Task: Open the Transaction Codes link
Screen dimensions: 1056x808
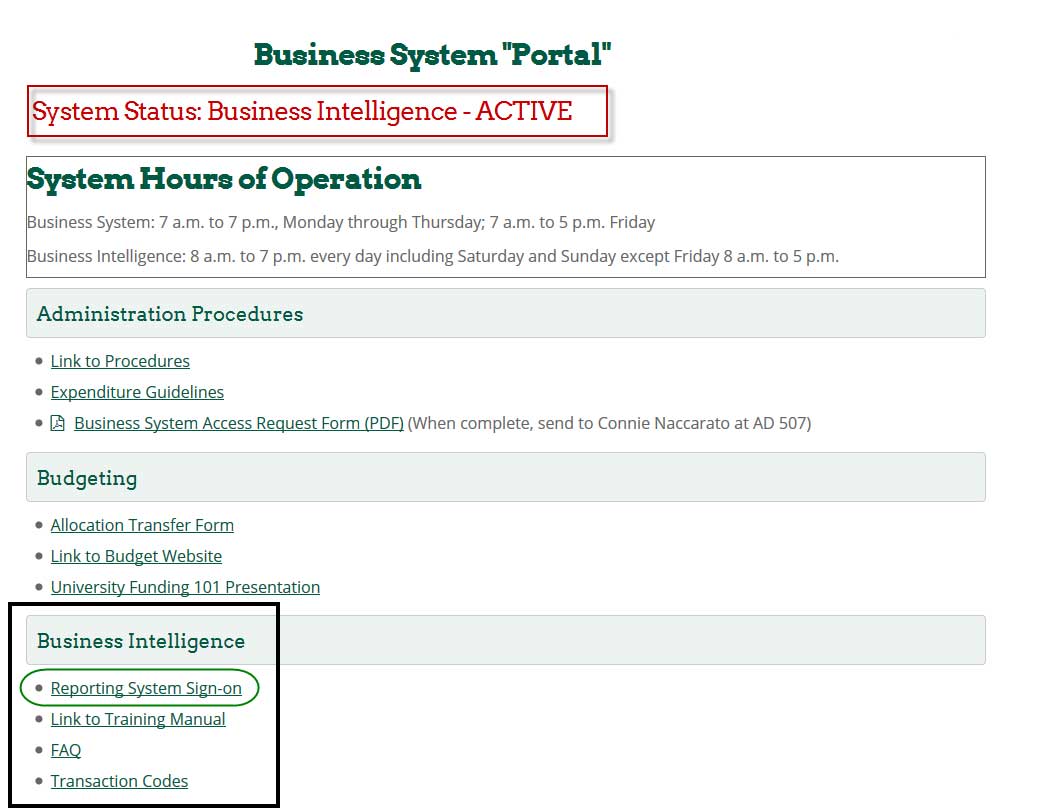Action: 119,781
